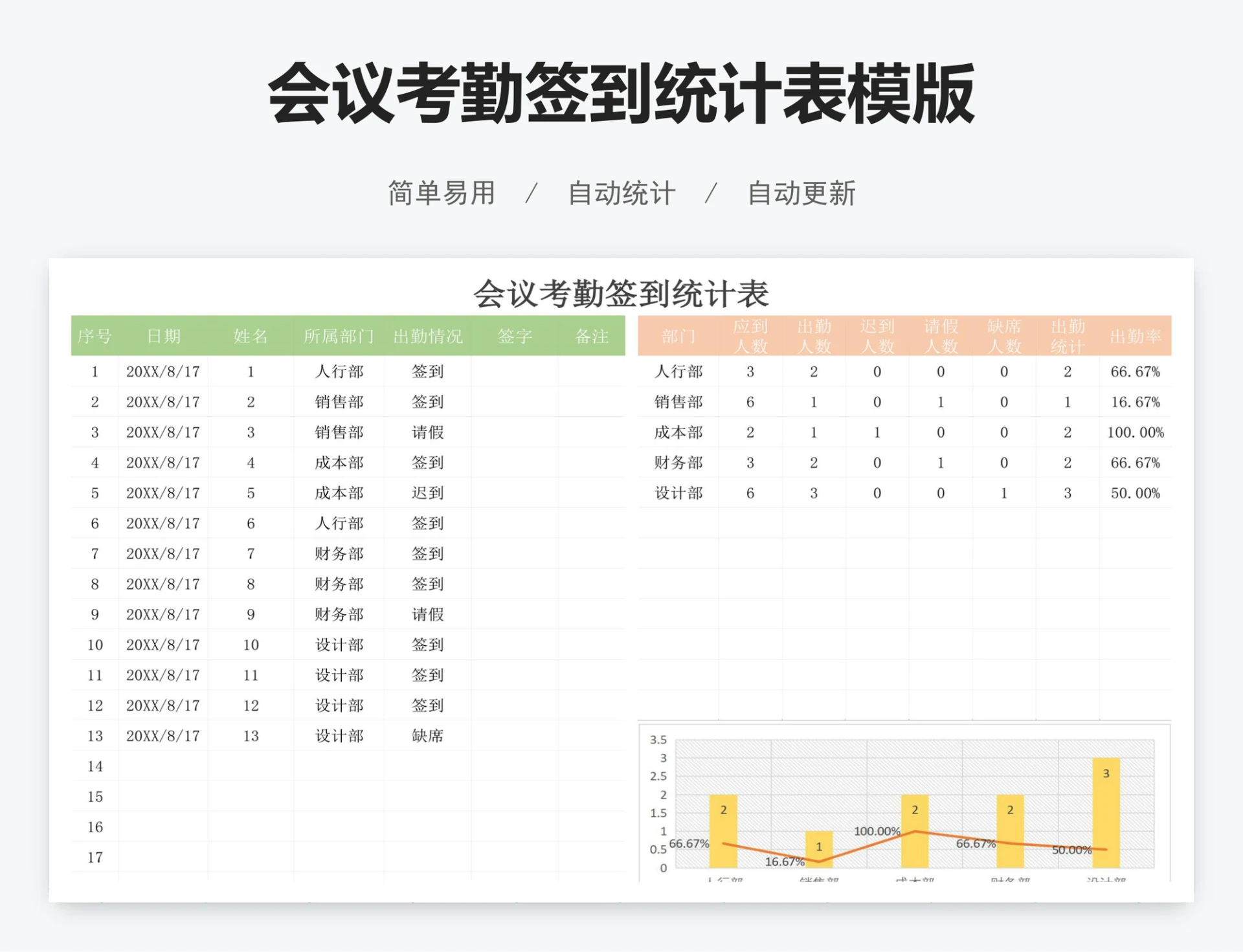The width and height of the screenshot is (1243, 952).
Task: Click the 所属部门 column header
Action: 339,337
